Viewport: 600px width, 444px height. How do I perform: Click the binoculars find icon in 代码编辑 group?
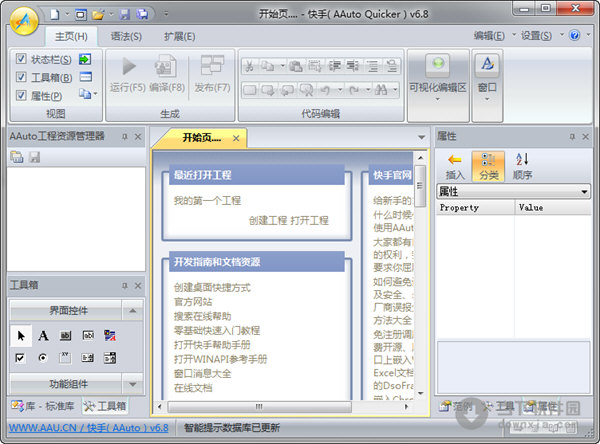(x=381, y=90)
